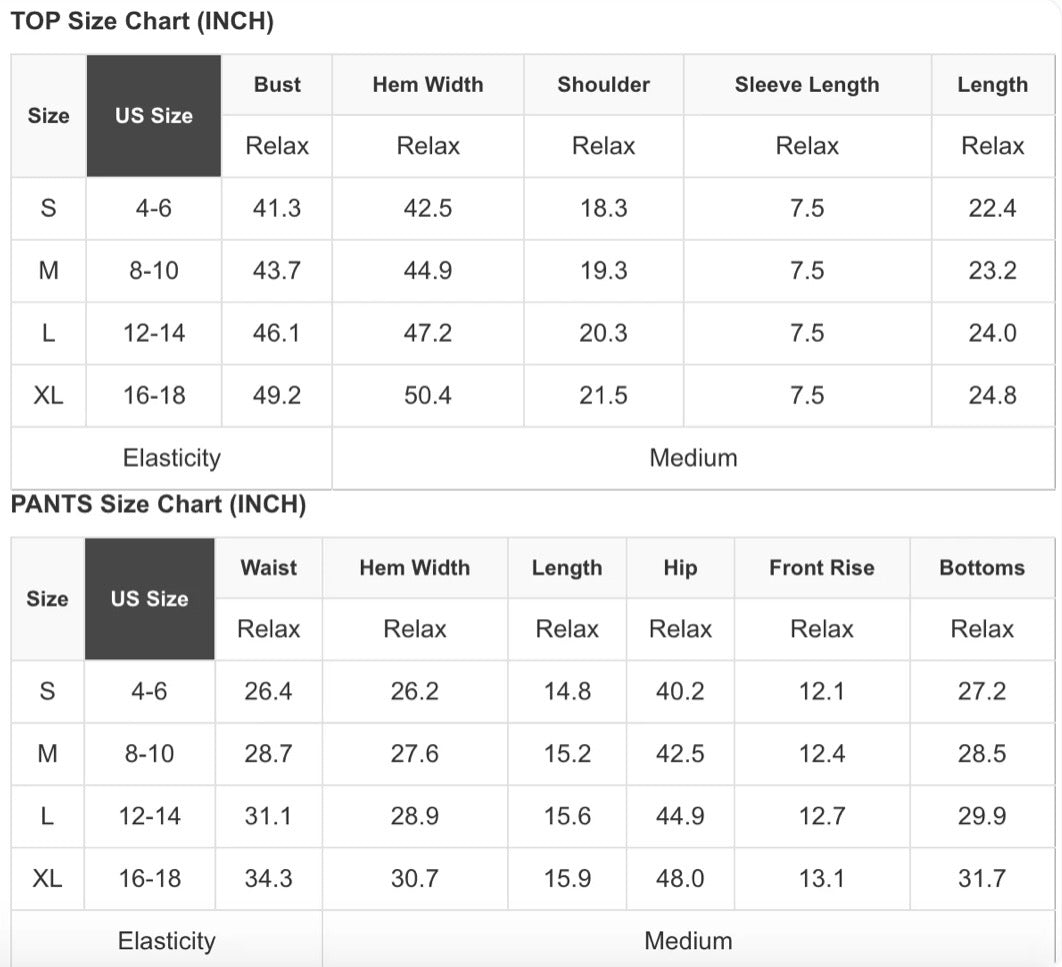Click the Medium elasticity cell in TOP chart
Image resolution: width=1062 pixels, height=967 pixels.
coord(694,458)
